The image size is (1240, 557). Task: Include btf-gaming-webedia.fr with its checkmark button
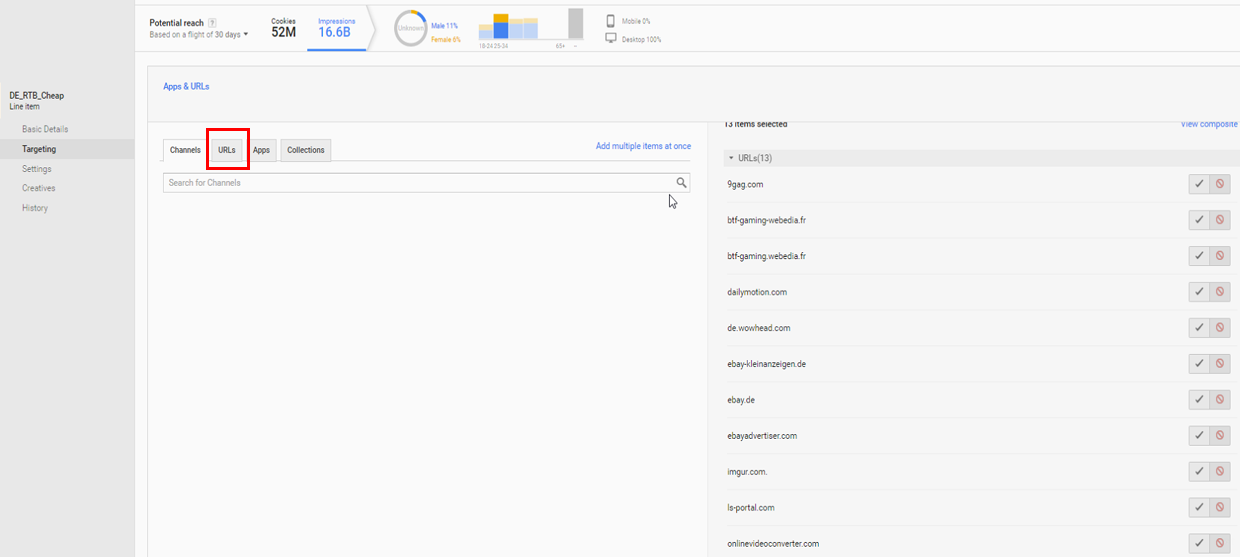[1199, 220]
